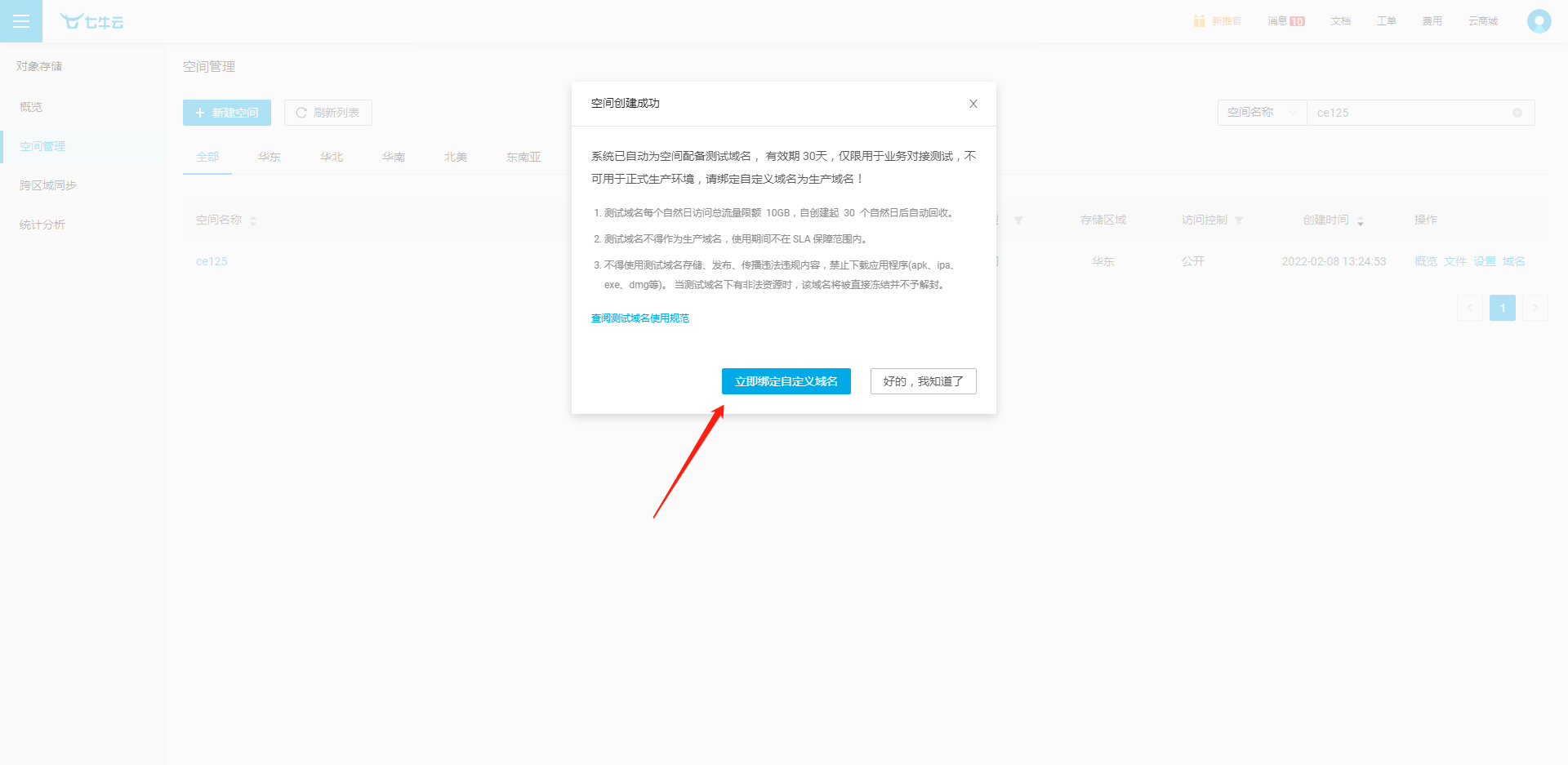Viewport: 1568px width, 765px height.
Task: Click the 七牛云 logo
Action: click(x=91, y=21)
